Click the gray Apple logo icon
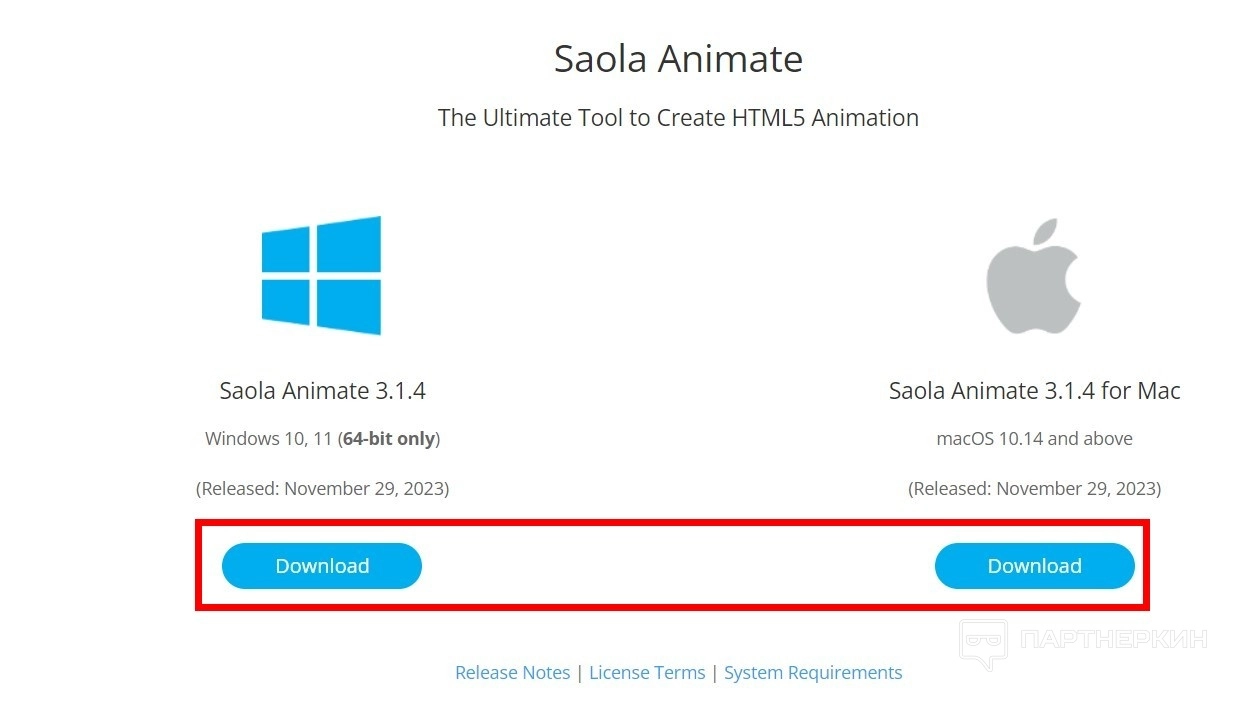1259x724 pixels. point(1034,276)
